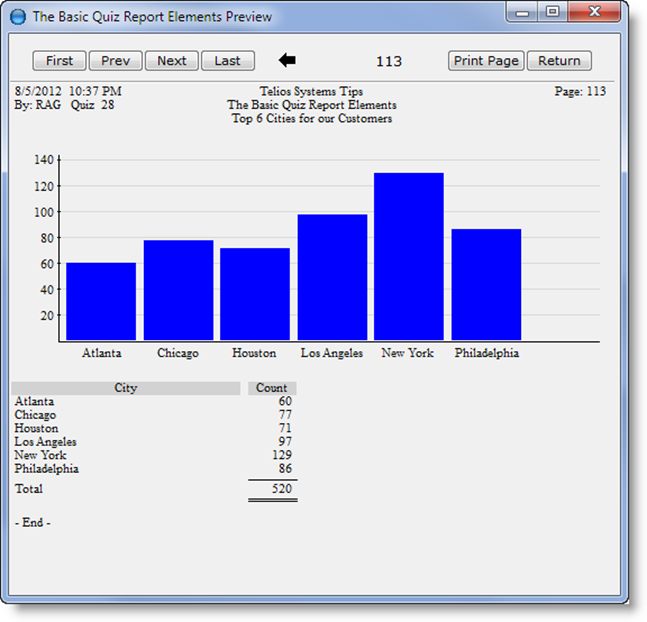Viewport: 647px width, 622px height.
Task: Close the report preview window
Action: tap(594, 12)
